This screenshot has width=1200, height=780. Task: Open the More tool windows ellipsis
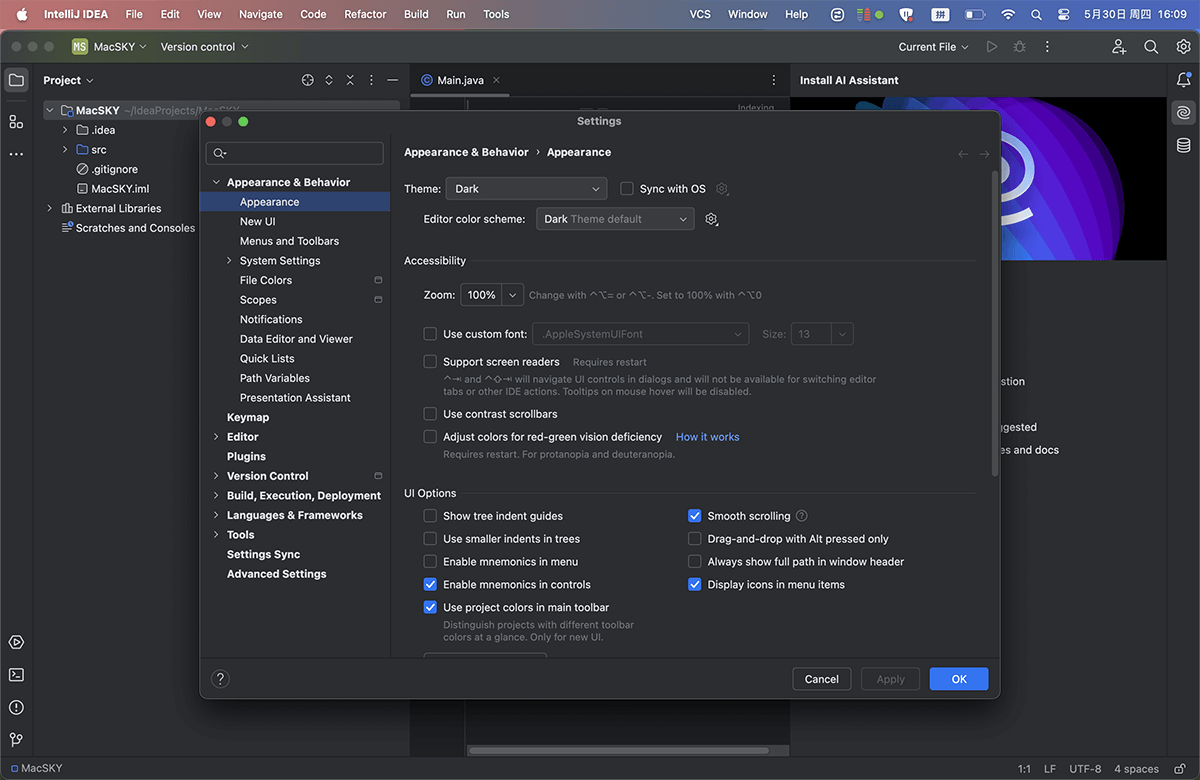point(16,154)
